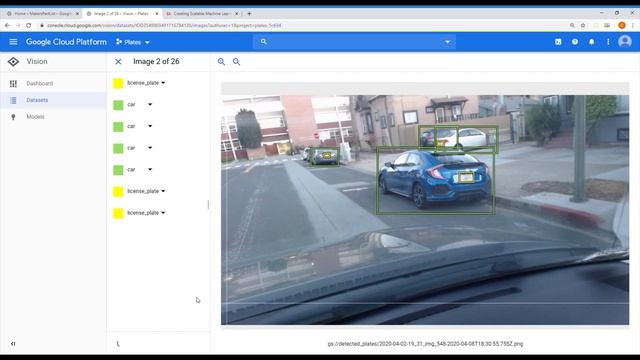The image size is (640, 360).
Task: Zoom out with the second magnifier icon
Action: point(236,62)
